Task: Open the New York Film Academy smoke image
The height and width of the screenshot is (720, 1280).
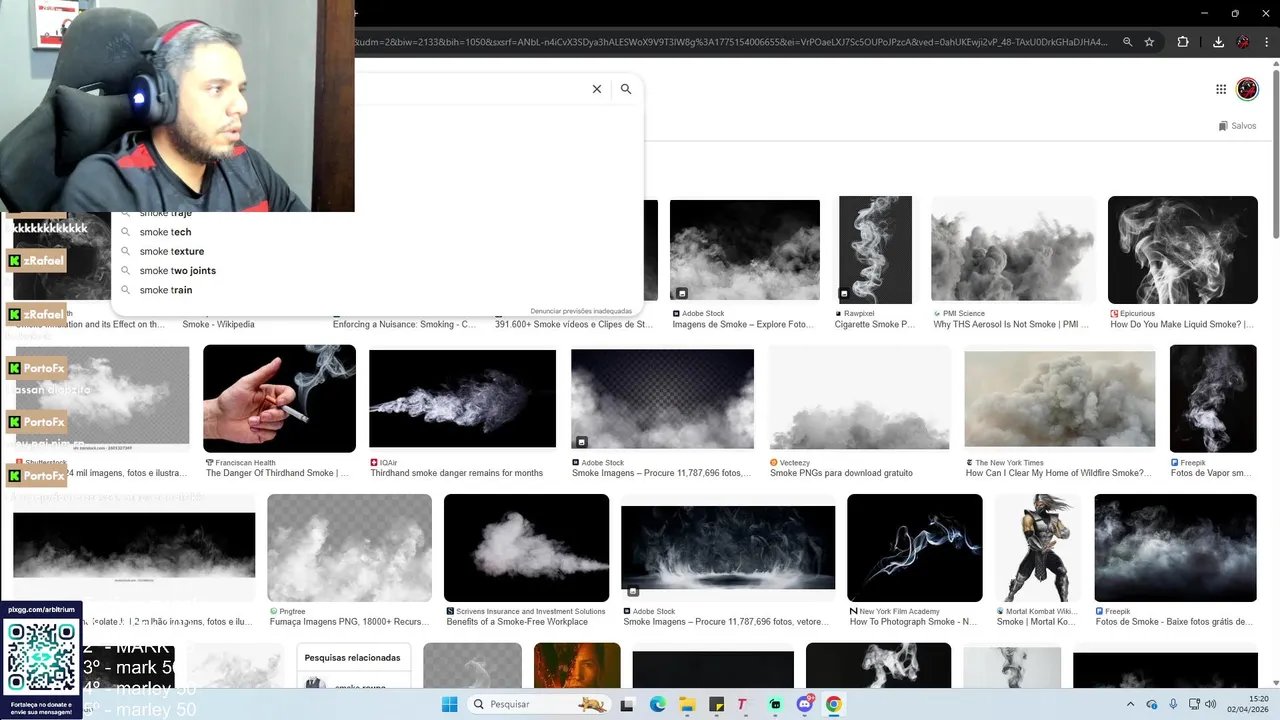Action: click(x=915, y=548)
